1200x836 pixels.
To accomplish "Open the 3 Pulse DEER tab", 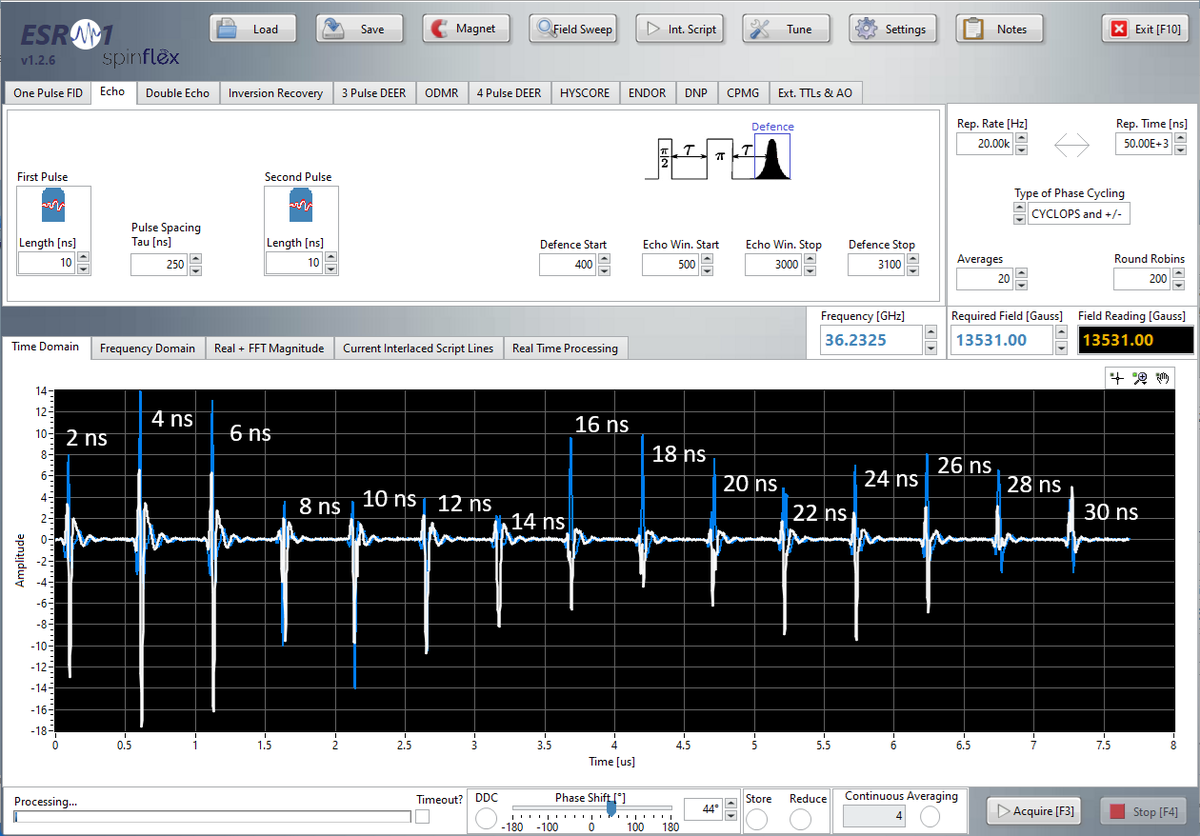I will coord(373,93).
